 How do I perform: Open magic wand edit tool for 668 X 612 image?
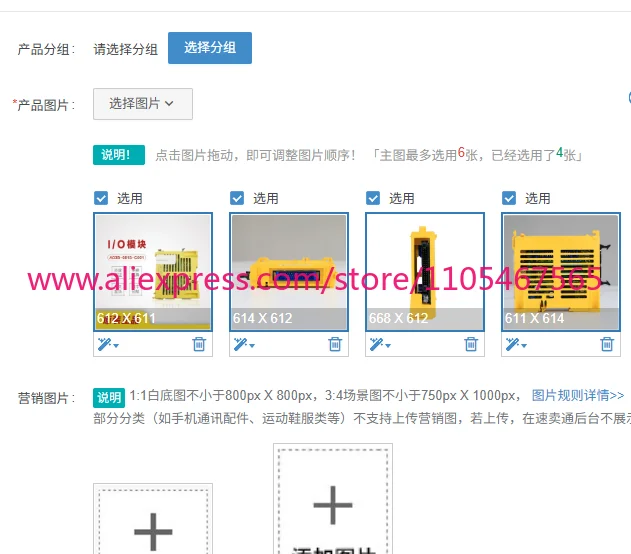pyautogui.click(x=380, y=344)
